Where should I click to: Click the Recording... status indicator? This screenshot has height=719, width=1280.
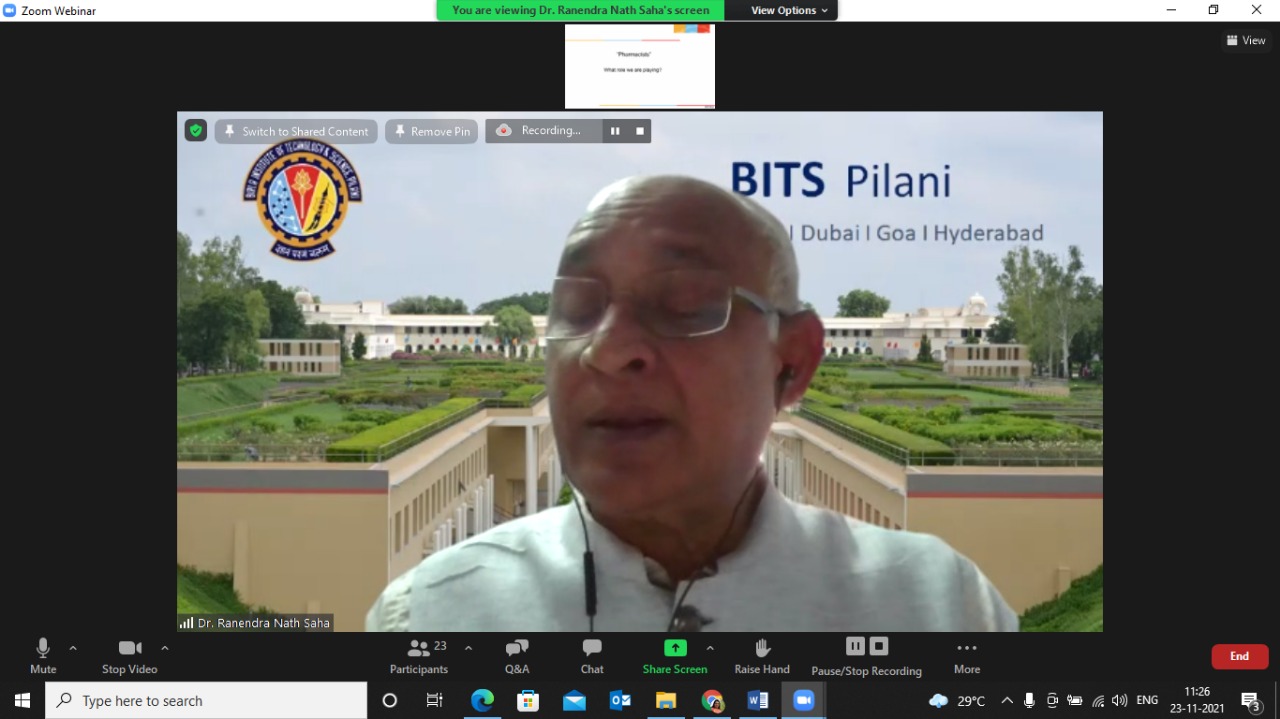(544, 131)
